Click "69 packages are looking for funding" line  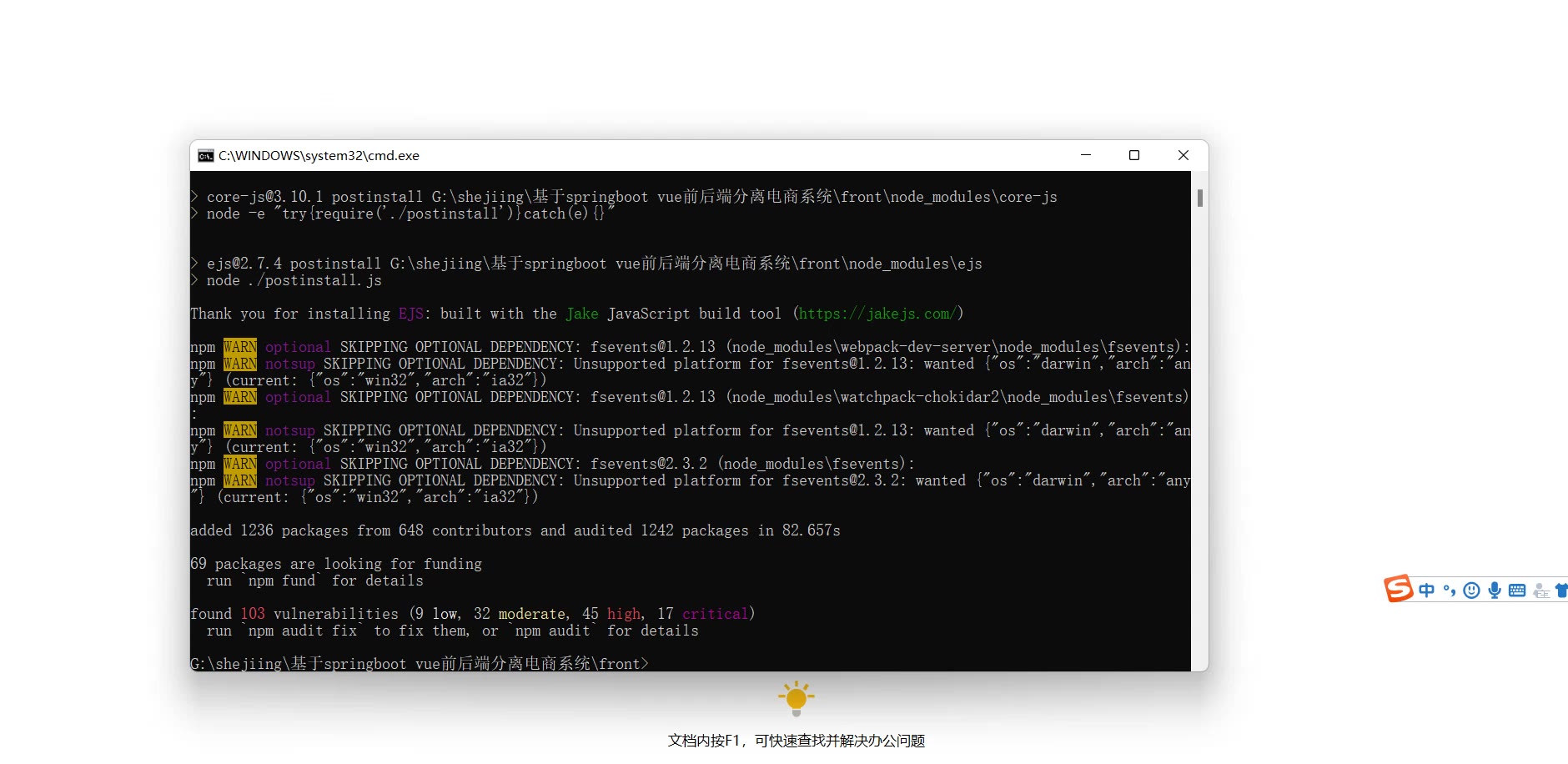coord(336,564)
